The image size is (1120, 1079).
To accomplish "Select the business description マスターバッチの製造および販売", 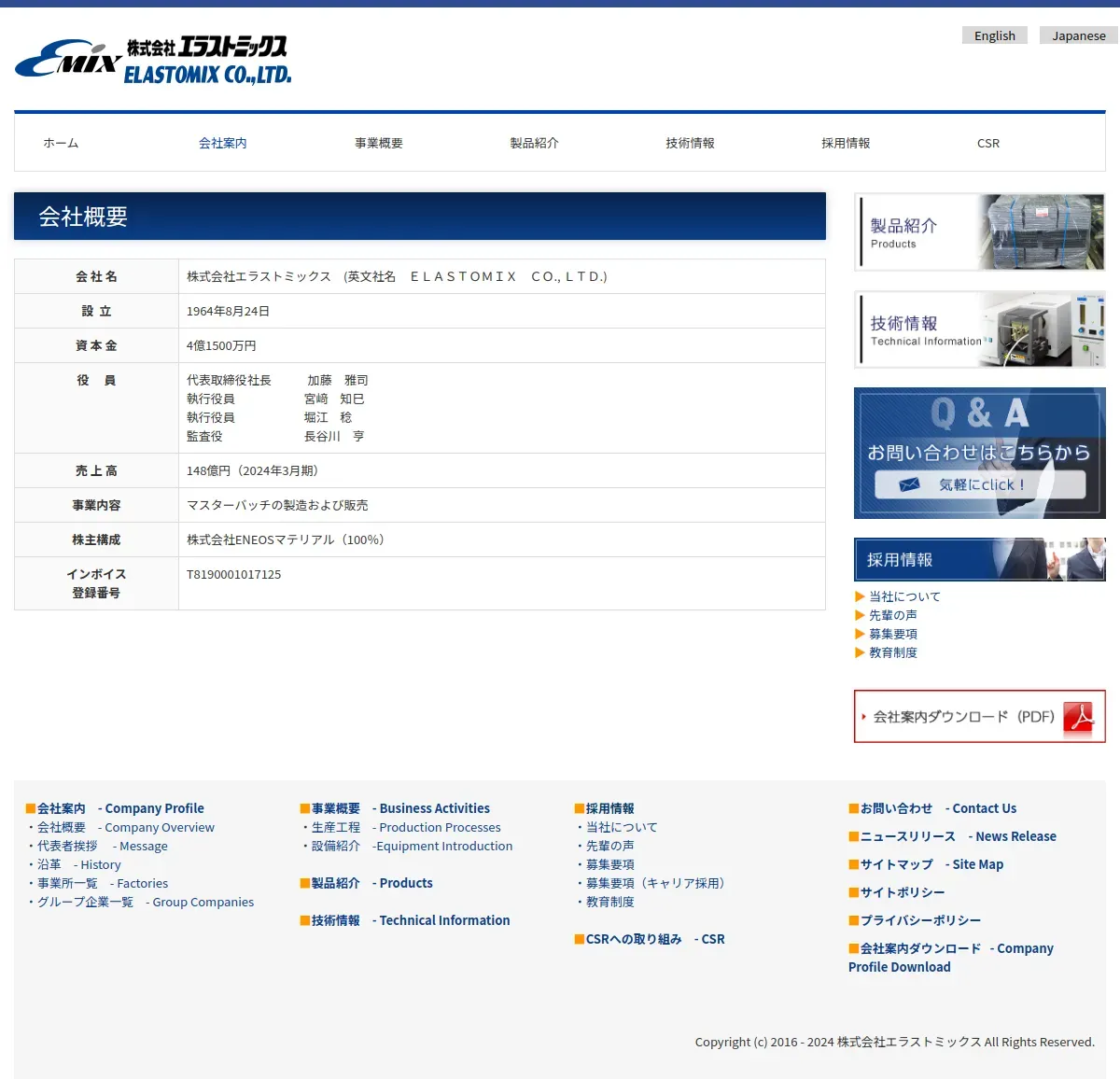I will 277,505.
